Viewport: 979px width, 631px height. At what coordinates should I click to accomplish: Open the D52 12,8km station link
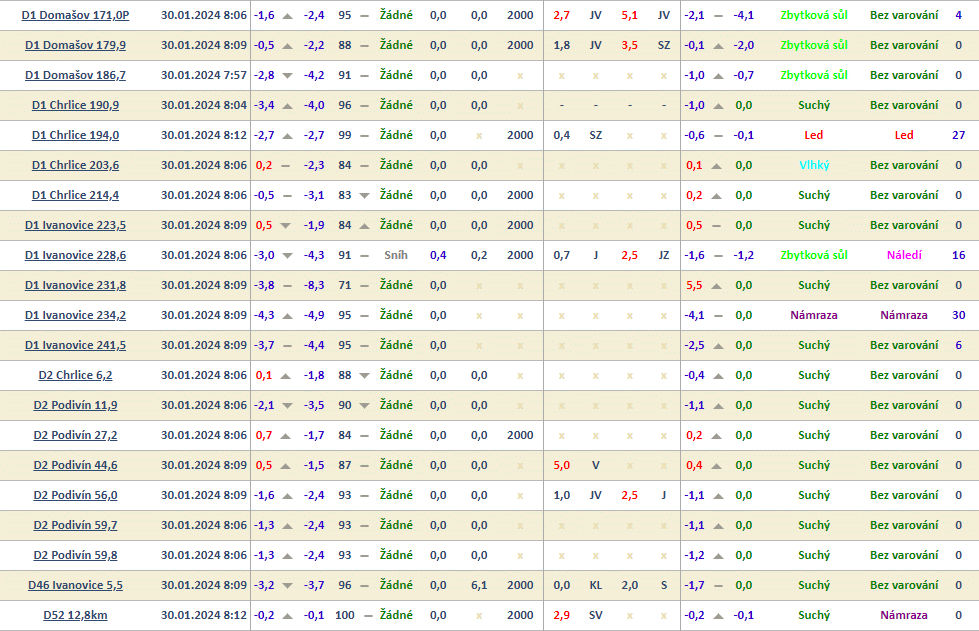(75, 616)
